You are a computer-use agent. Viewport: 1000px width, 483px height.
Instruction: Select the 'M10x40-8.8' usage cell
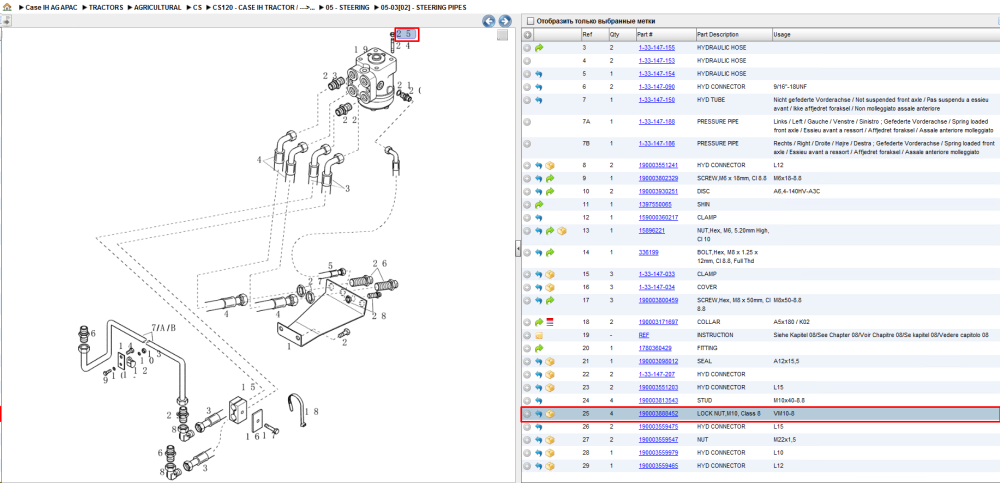[789, 401]
